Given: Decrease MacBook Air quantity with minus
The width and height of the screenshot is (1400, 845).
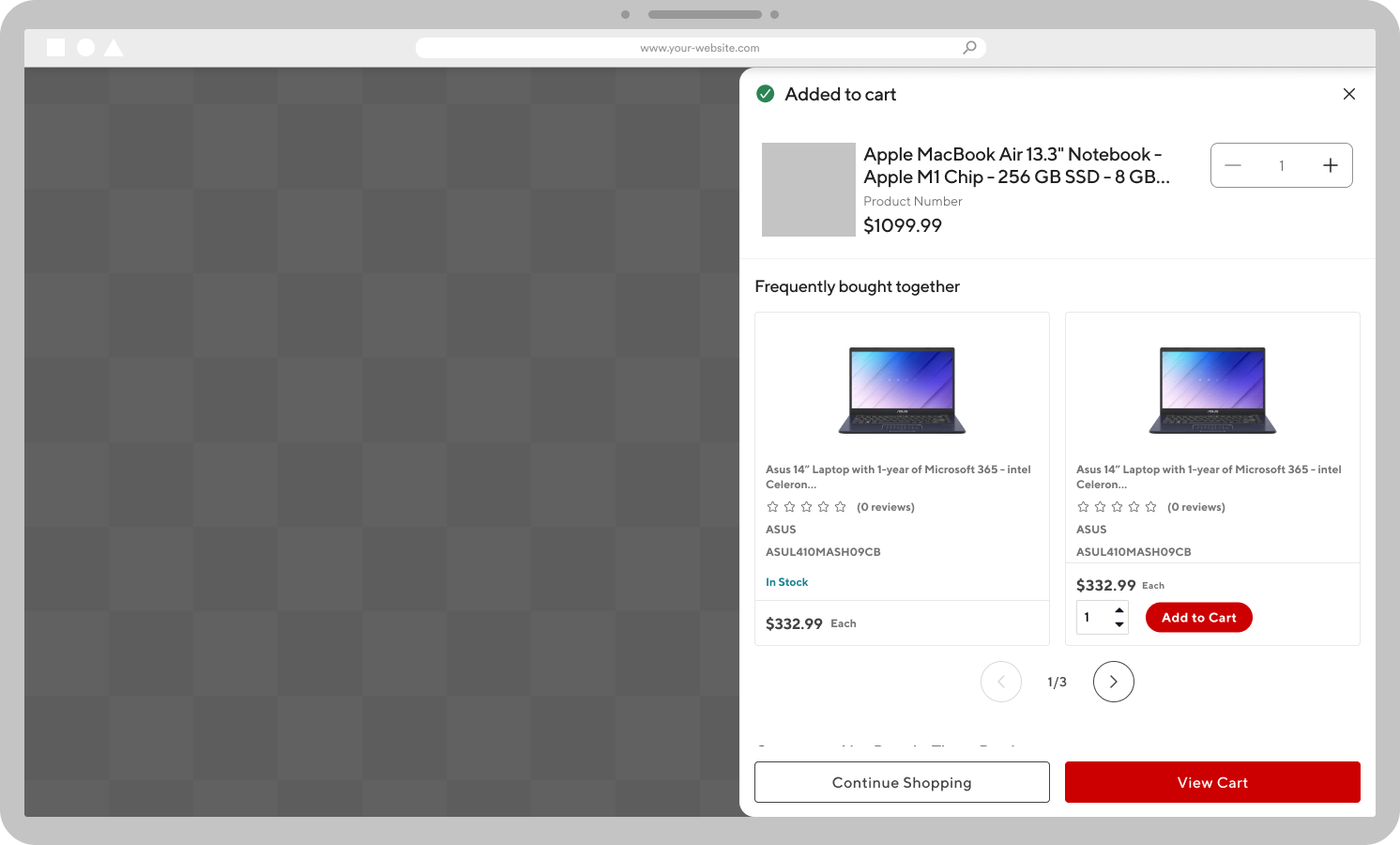Looking at the screenshot, I should point(1233,165).
